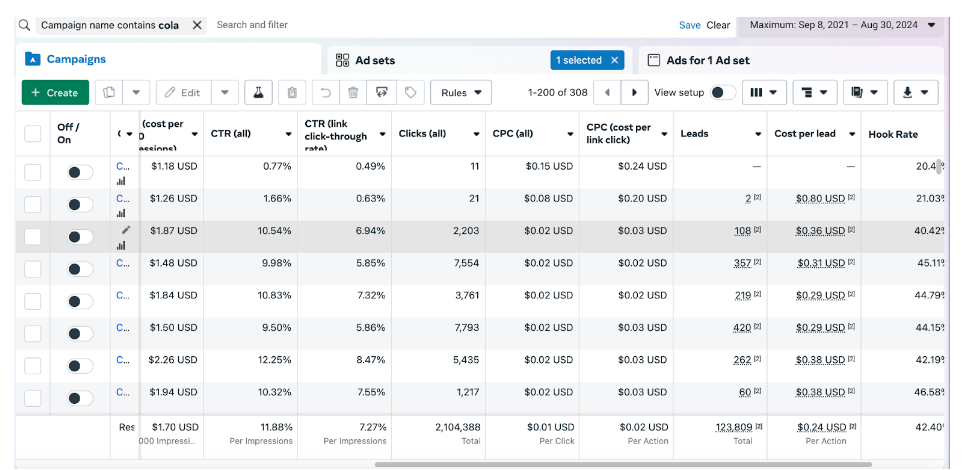Open the Breakdown dropdown

click(x=815, y=93)
